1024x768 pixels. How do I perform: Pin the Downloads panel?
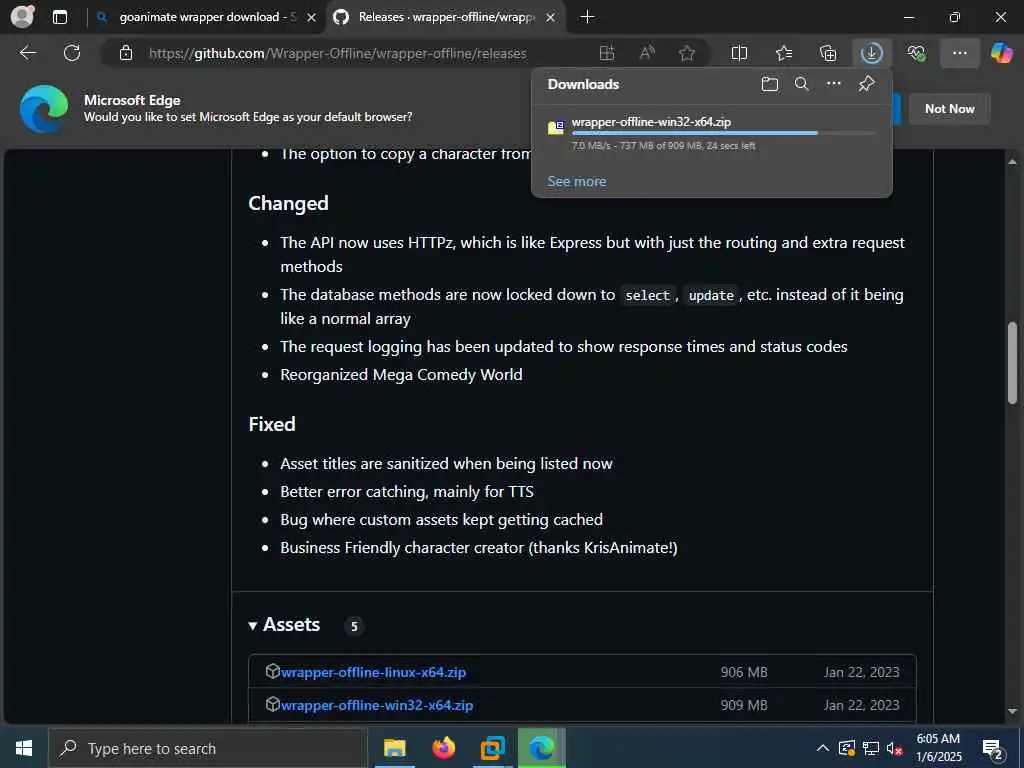click(x=867, y=84)
